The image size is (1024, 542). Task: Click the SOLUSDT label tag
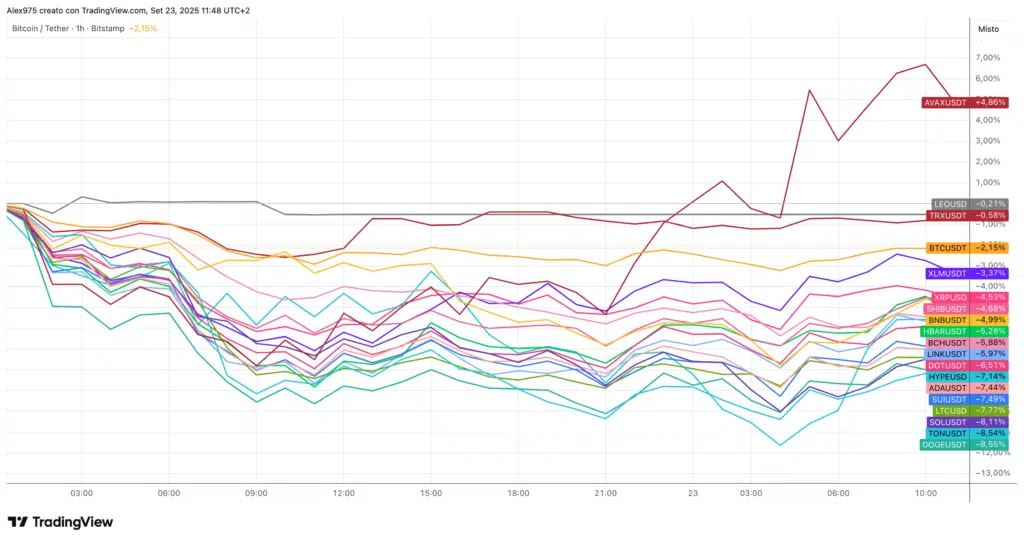[966, 422]
